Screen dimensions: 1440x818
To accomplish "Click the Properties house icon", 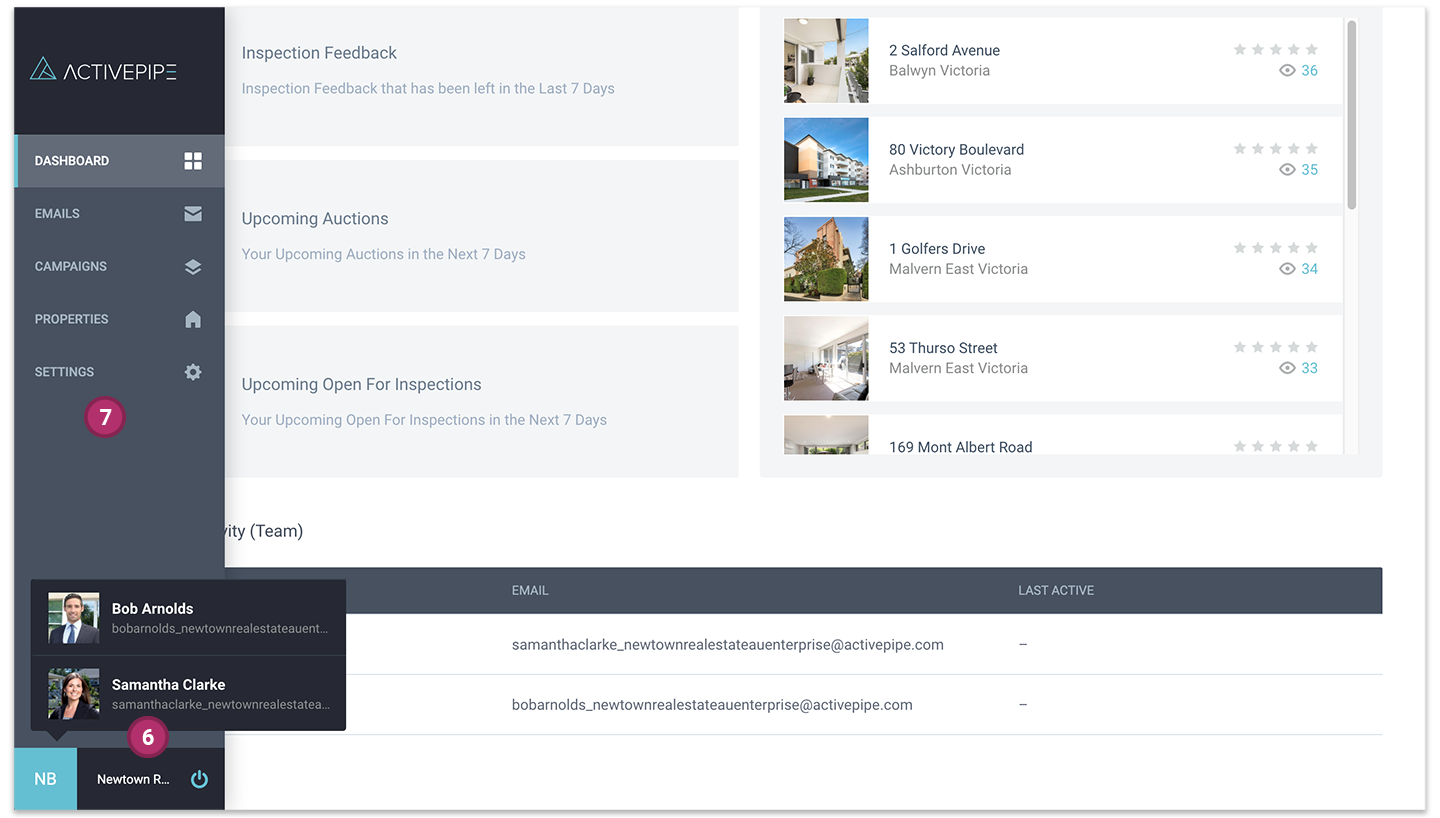I will (x=193, y=319).
